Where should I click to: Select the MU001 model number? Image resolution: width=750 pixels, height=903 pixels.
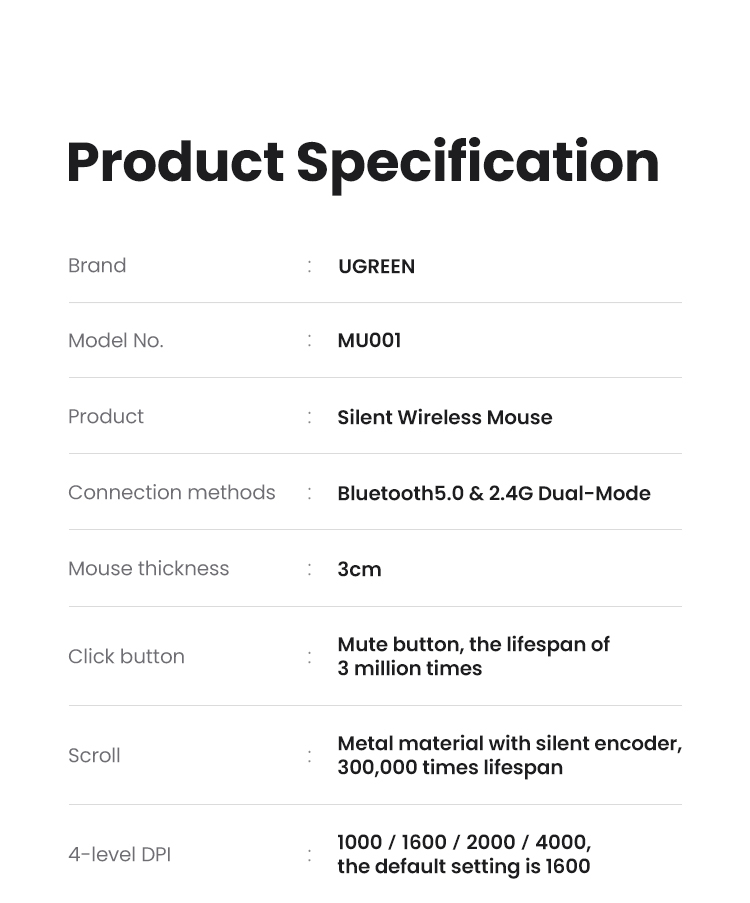tap(369, 341)
